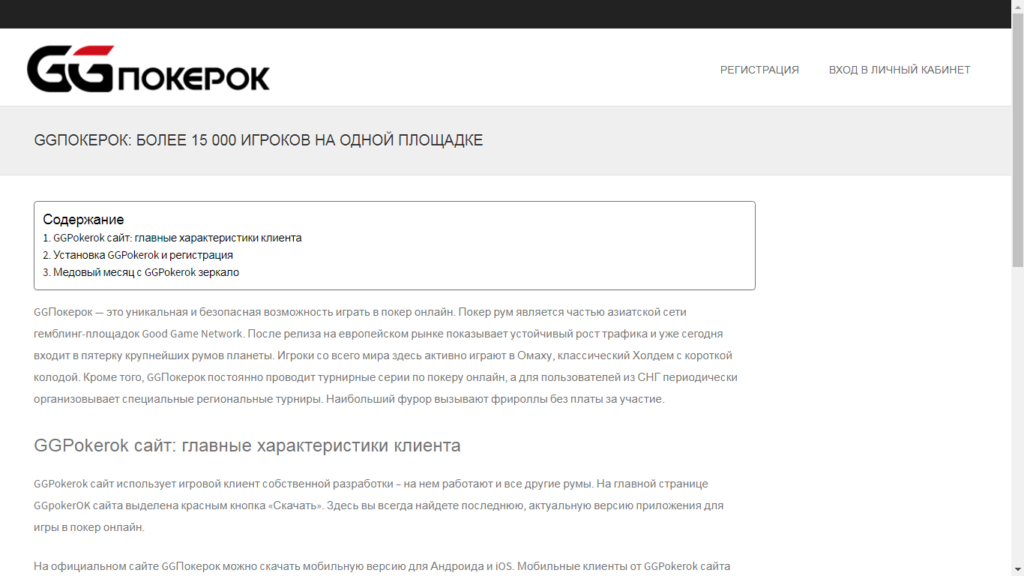Follow 'Установка GGPokerok и регистрация' contents link
The width and height of the screenshot is (1024, 576).
pyautogui.click(x=143, y=255)
